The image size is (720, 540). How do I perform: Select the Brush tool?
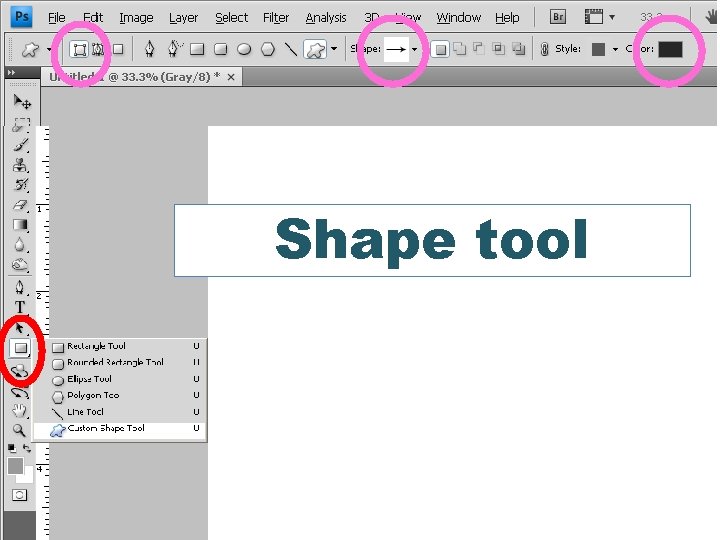point(21,145)
